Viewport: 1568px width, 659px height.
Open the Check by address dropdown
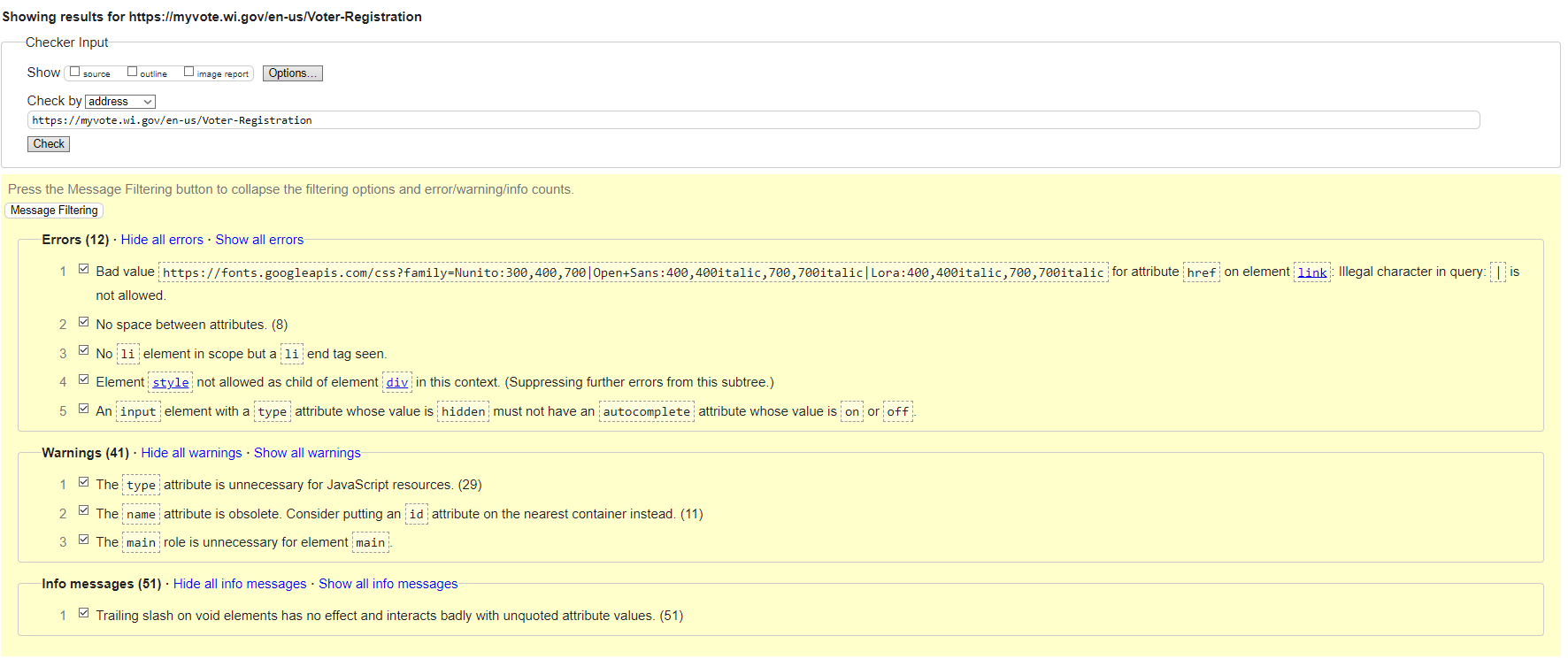[120, 102]
